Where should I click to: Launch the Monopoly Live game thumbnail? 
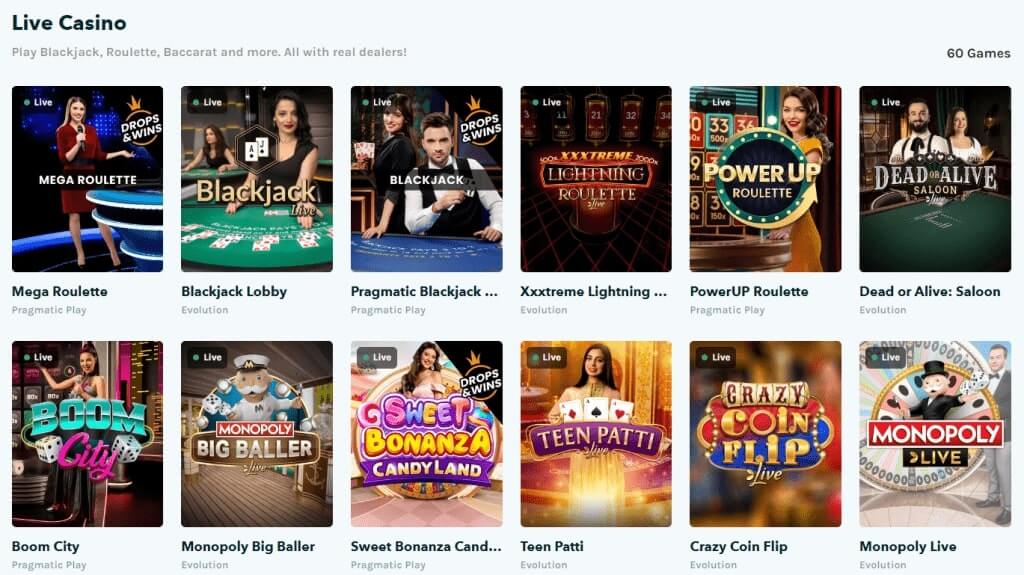tap(935, 434)
